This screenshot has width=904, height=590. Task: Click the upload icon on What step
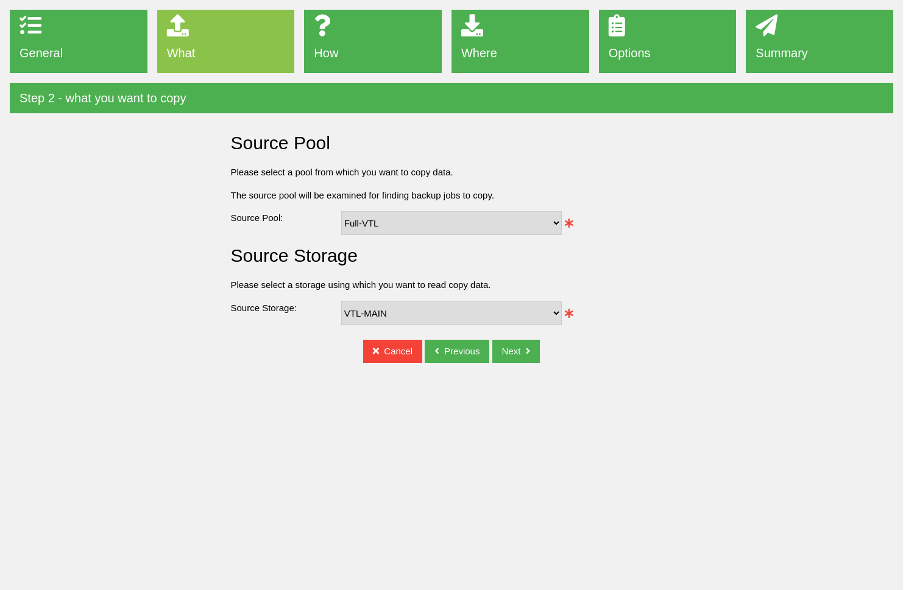coord(178,25)
